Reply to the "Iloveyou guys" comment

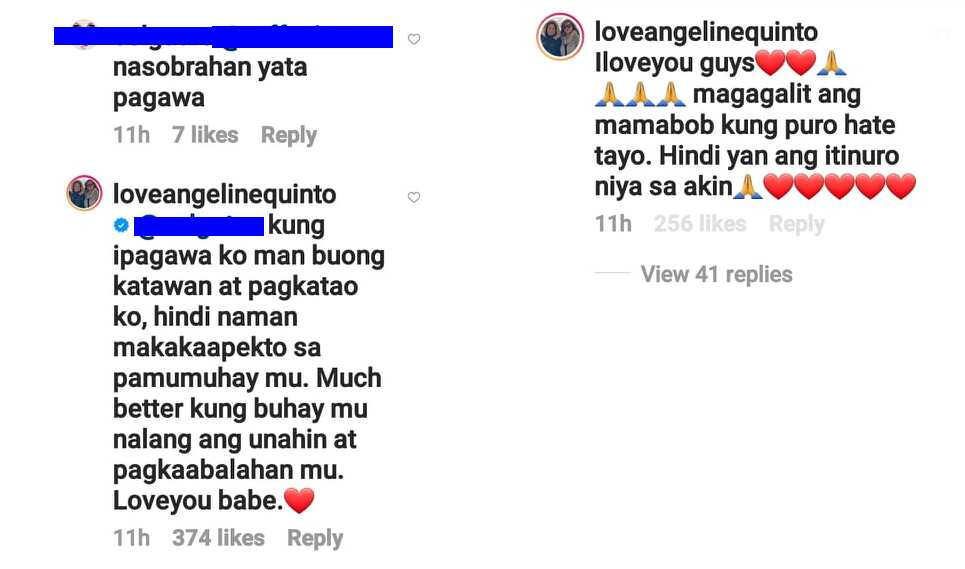(796, 224)
